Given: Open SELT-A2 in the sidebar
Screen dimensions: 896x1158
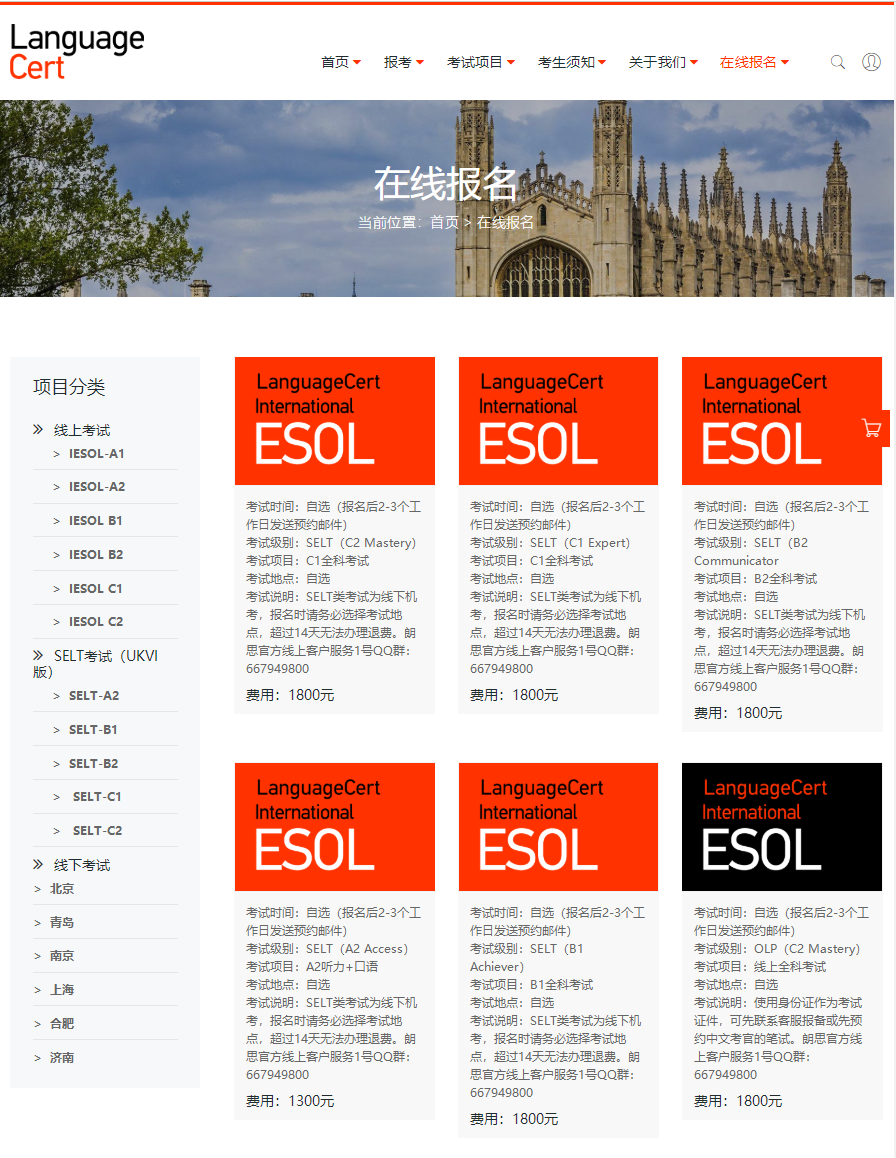Looking at the screenshot, I should [x=94, y=696].
